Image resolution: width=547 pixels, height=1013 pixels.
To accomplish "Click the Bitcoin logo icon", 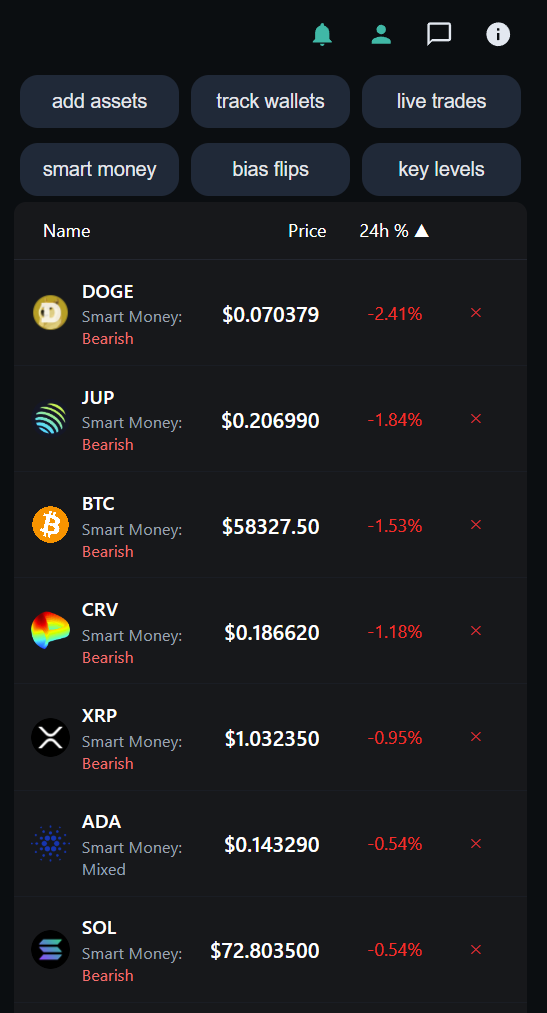I will (x=50, y=525).
